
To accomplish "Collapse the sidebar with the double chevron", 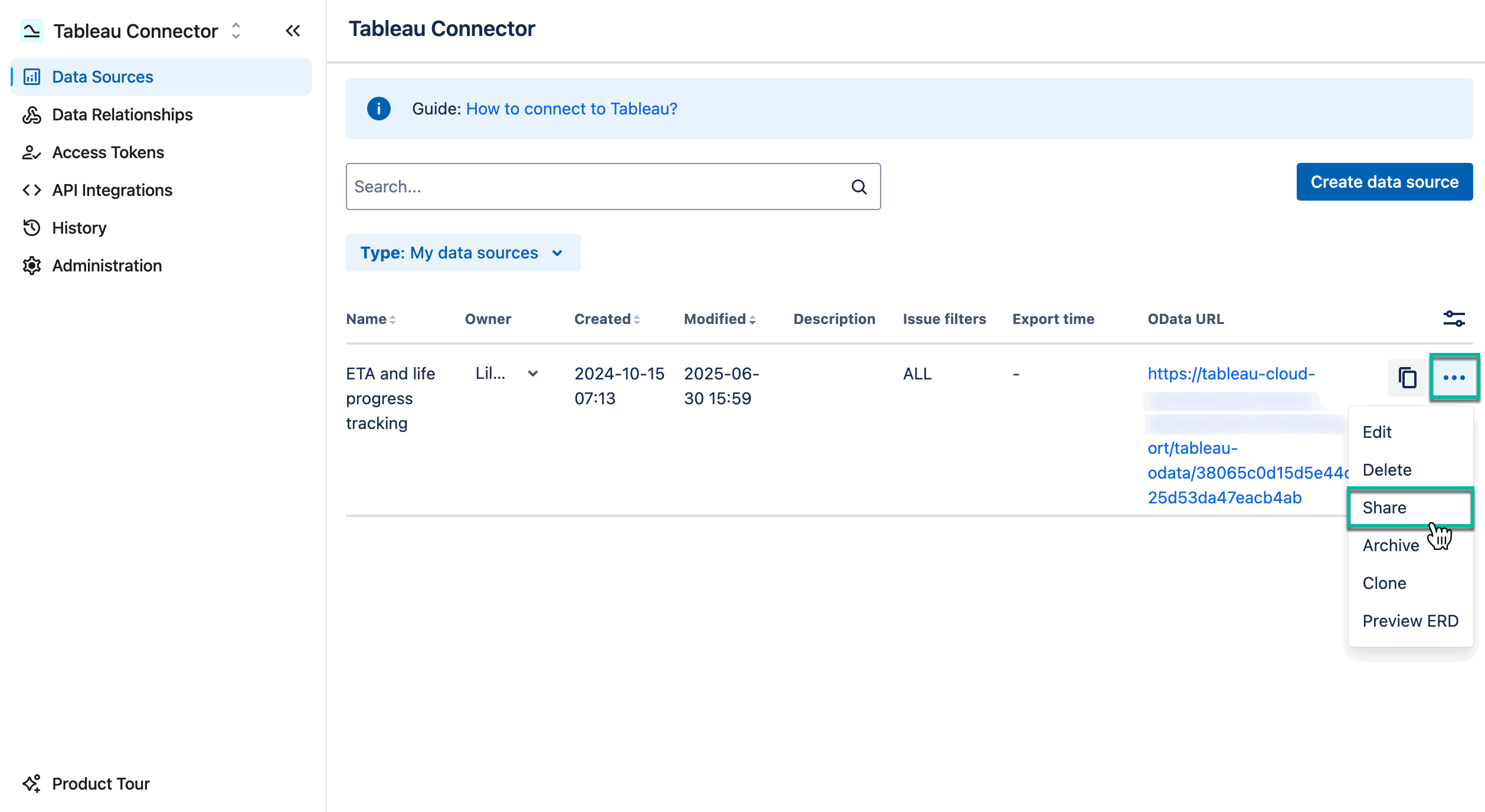I will 293,30.
